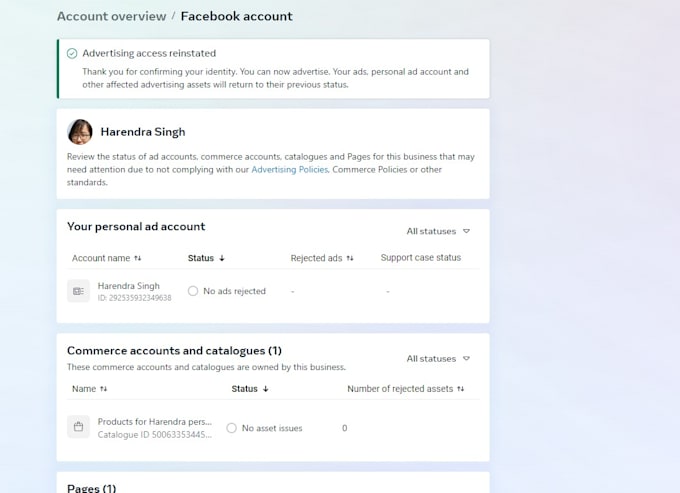680x493 pixels.
Task: Sort ad account Status arrow icon
Action: [x=222, y=258]
